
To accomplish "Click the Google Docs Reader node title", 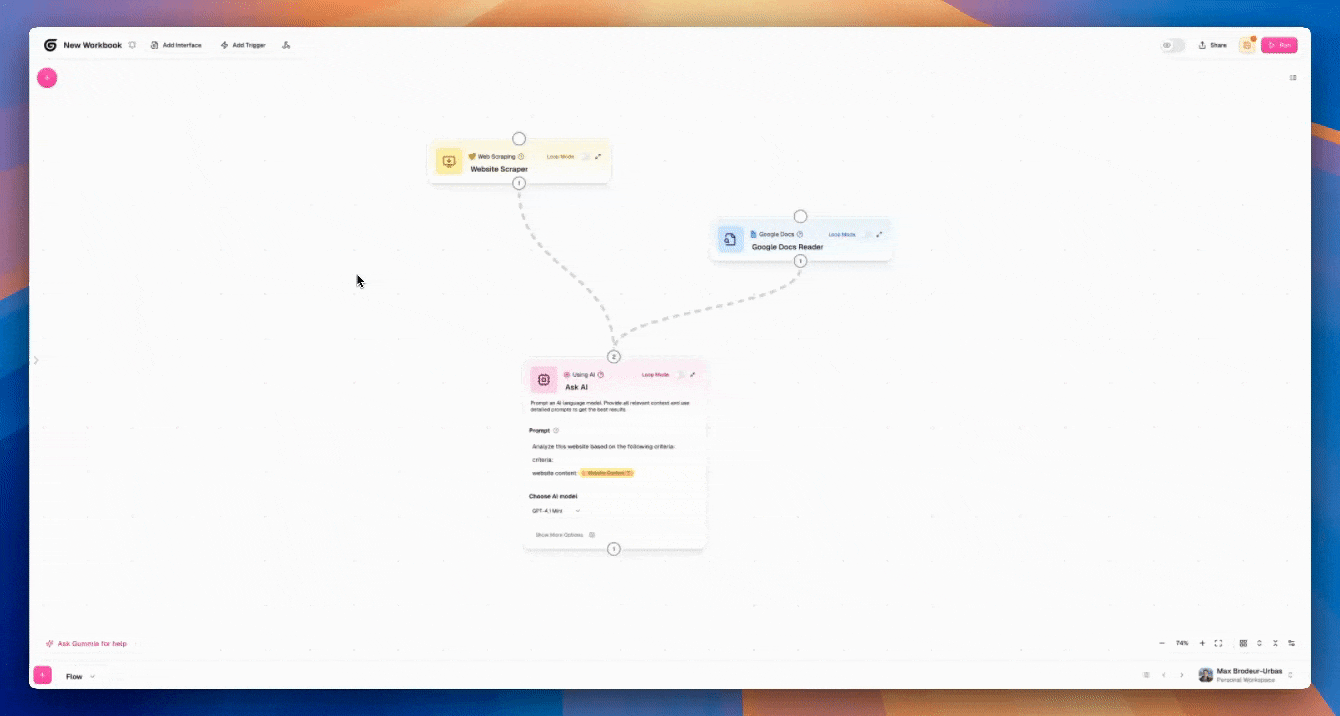I will 787,247.
